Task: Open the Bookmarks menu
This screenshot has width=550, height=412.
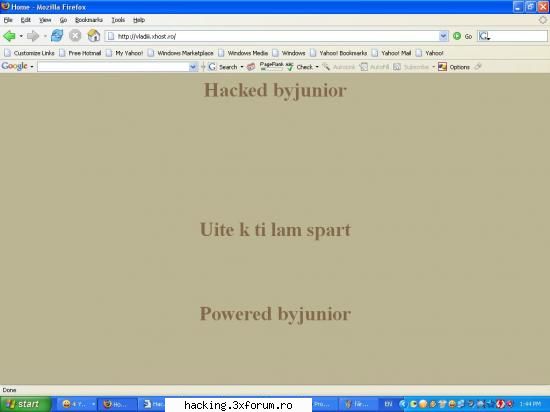Action: (89, 20)
